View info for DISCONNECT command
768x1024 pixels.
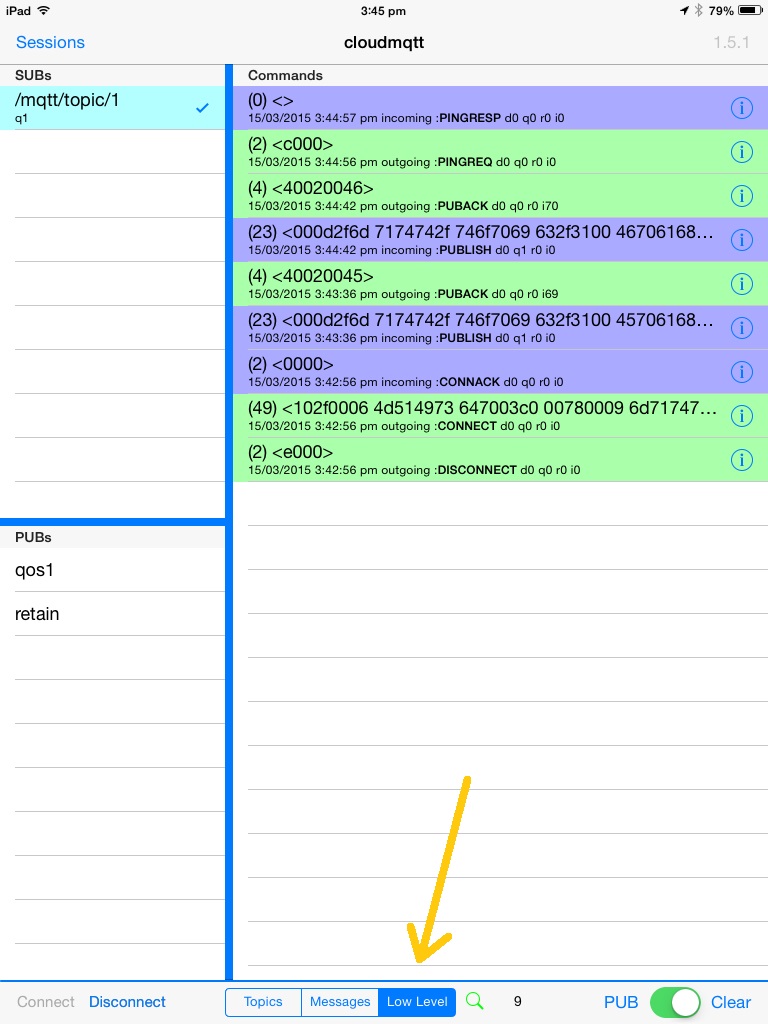click(741, 460)
